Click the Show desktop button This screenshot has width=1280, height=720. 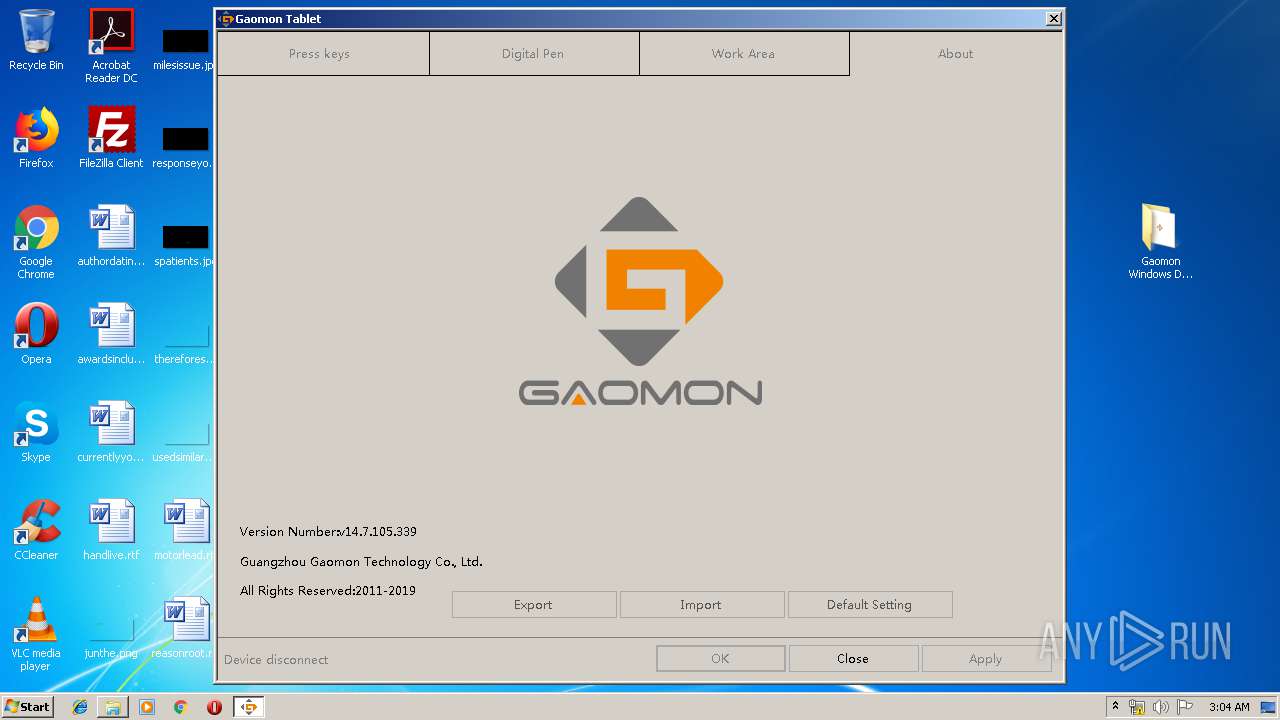(1268, 707)
